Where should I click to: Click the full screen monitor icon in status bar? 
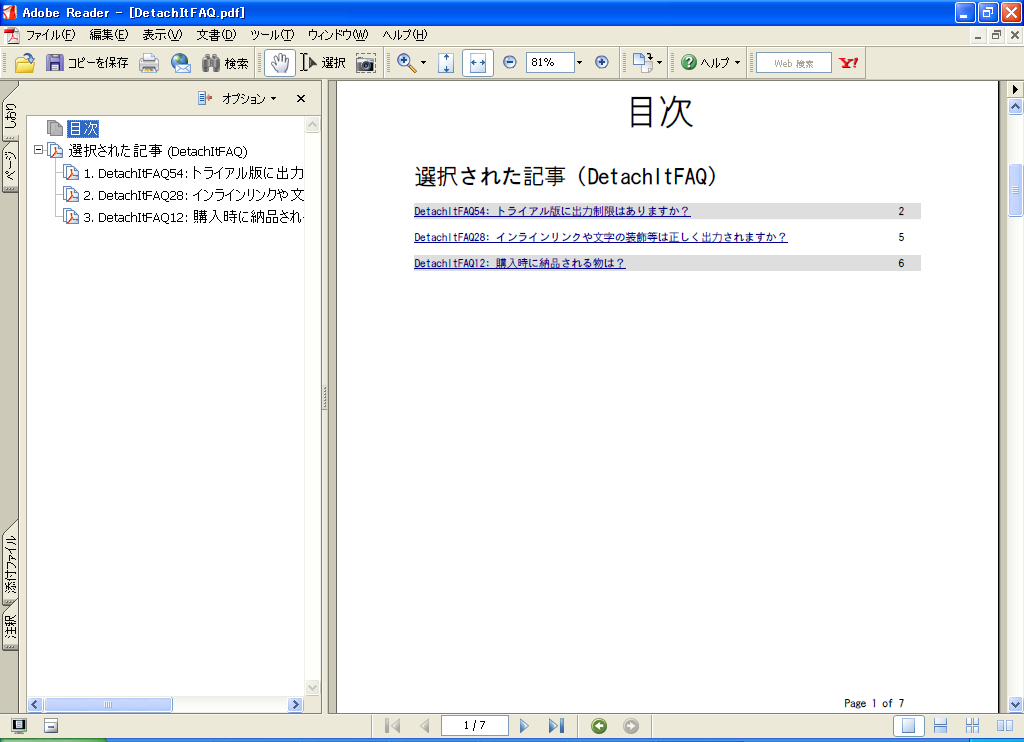pyautogui.click(x=19, y=726)
